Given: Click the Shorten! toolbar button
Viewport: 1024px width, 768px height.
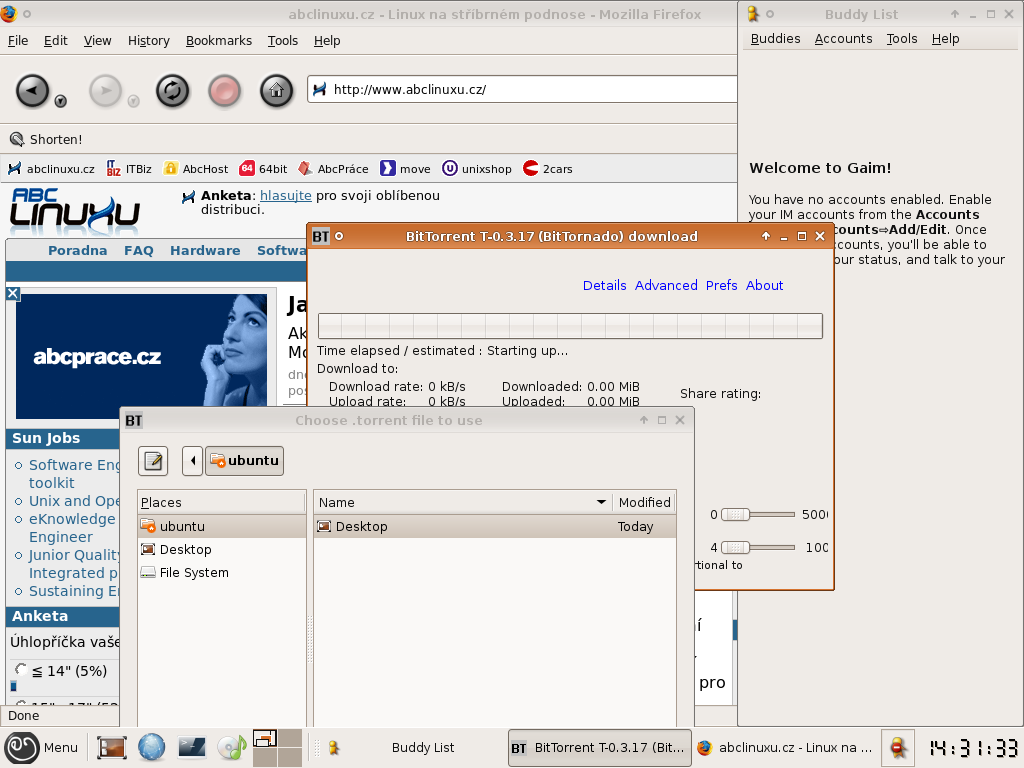Looking at the screenshot, I should [46, 139].
